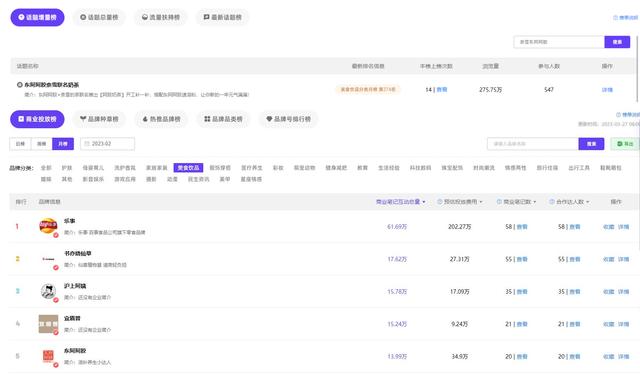The height and width of the screenshot is (375, 640).
Task: Click the info icon beside 预估投放费用
Action: pyautogui.click(x=440, y=202)
